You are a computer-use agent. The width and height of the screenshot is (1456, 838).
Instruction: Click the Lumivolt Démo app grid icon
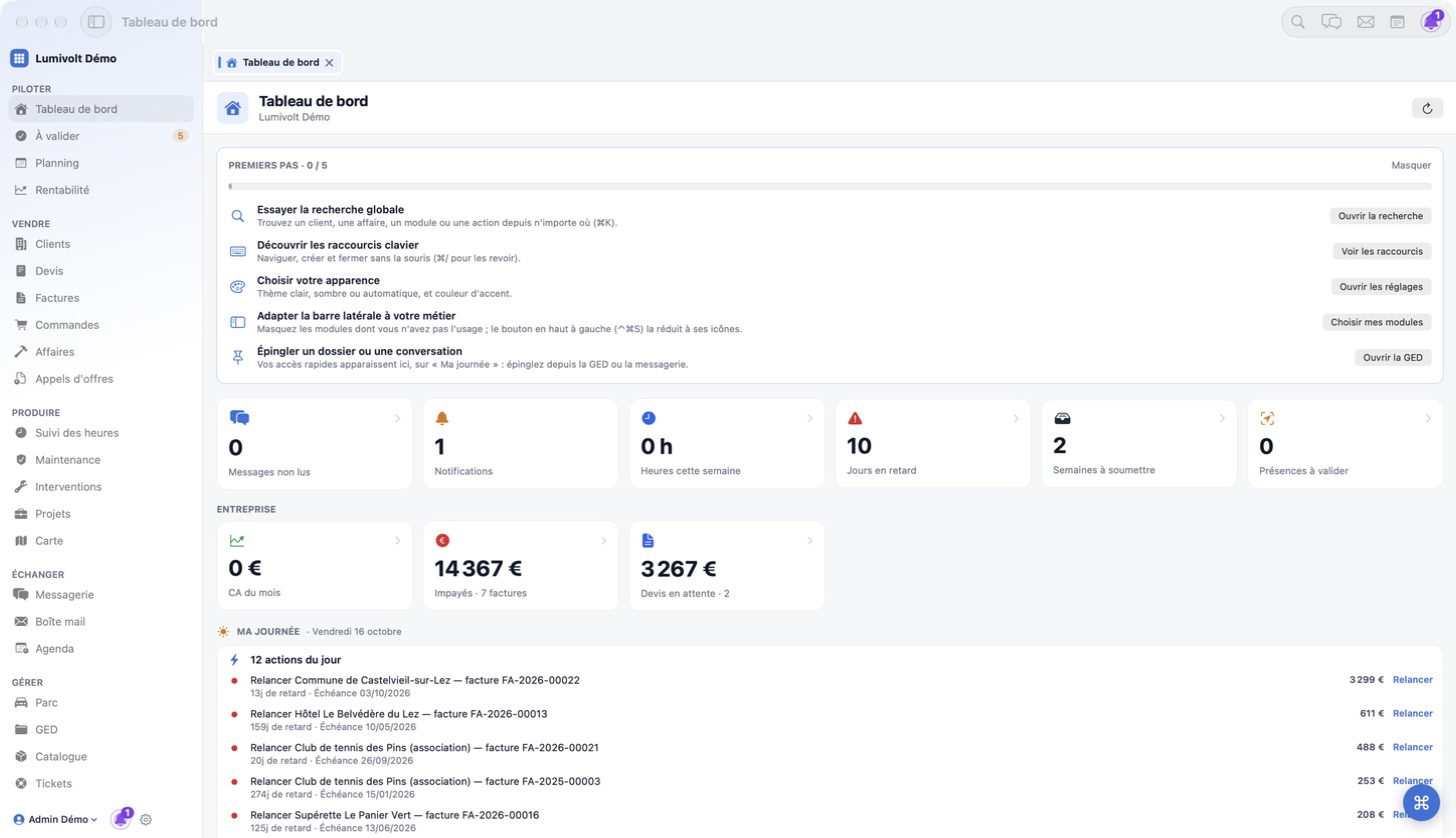pyautogui.click(x=19, y=58)
